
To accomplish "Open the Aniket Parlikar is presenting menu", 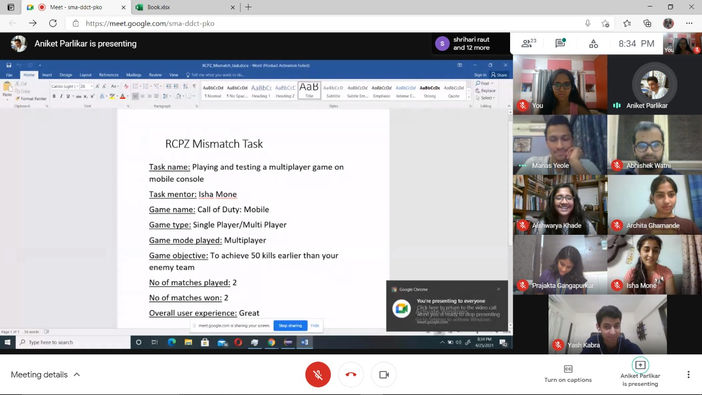I will pos(640,373).
